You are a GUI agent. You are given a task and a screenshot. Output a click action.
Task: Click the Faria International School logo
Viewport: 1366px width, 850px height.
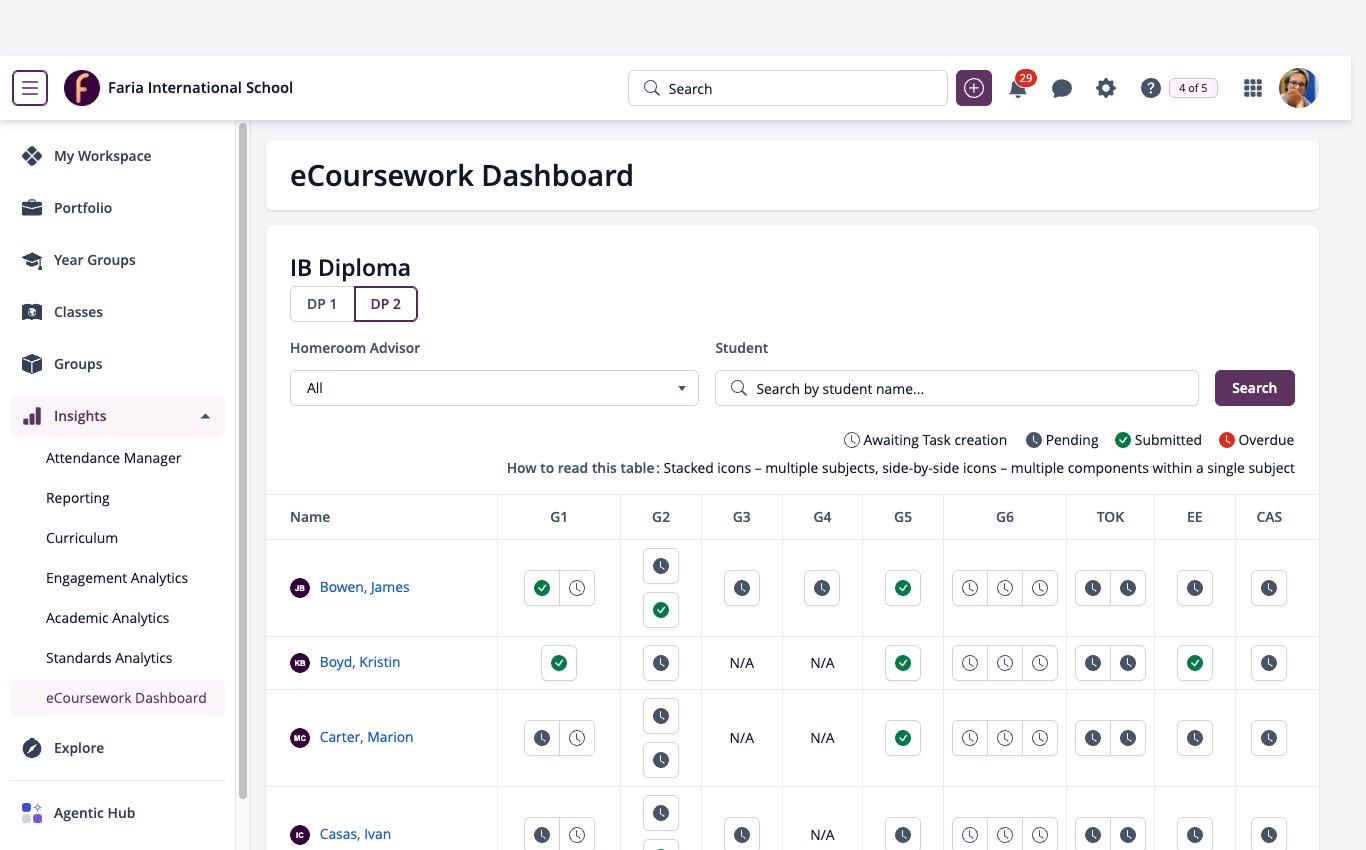(x=82, y=88)
